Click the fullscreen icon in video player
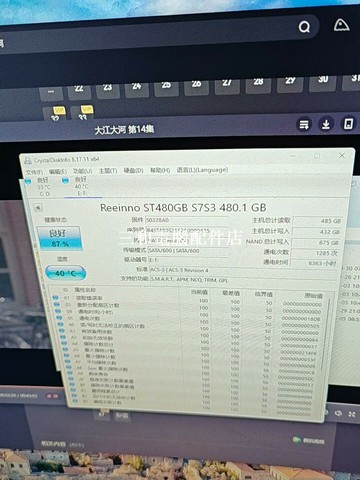The width and height of the screenshot is (360, 480). (352, 414)
